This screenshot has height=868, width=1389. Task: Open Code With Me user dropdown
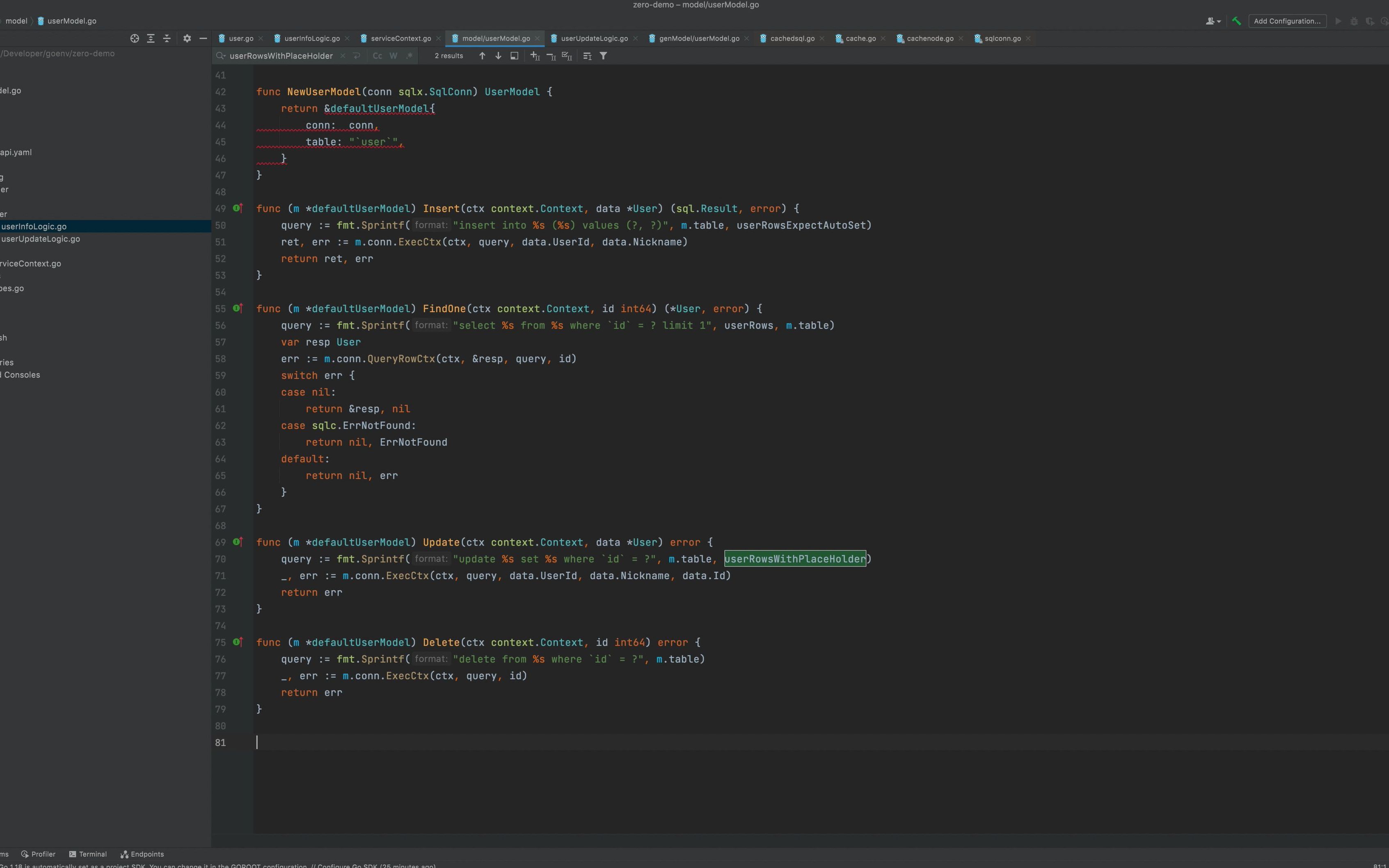1213,21
